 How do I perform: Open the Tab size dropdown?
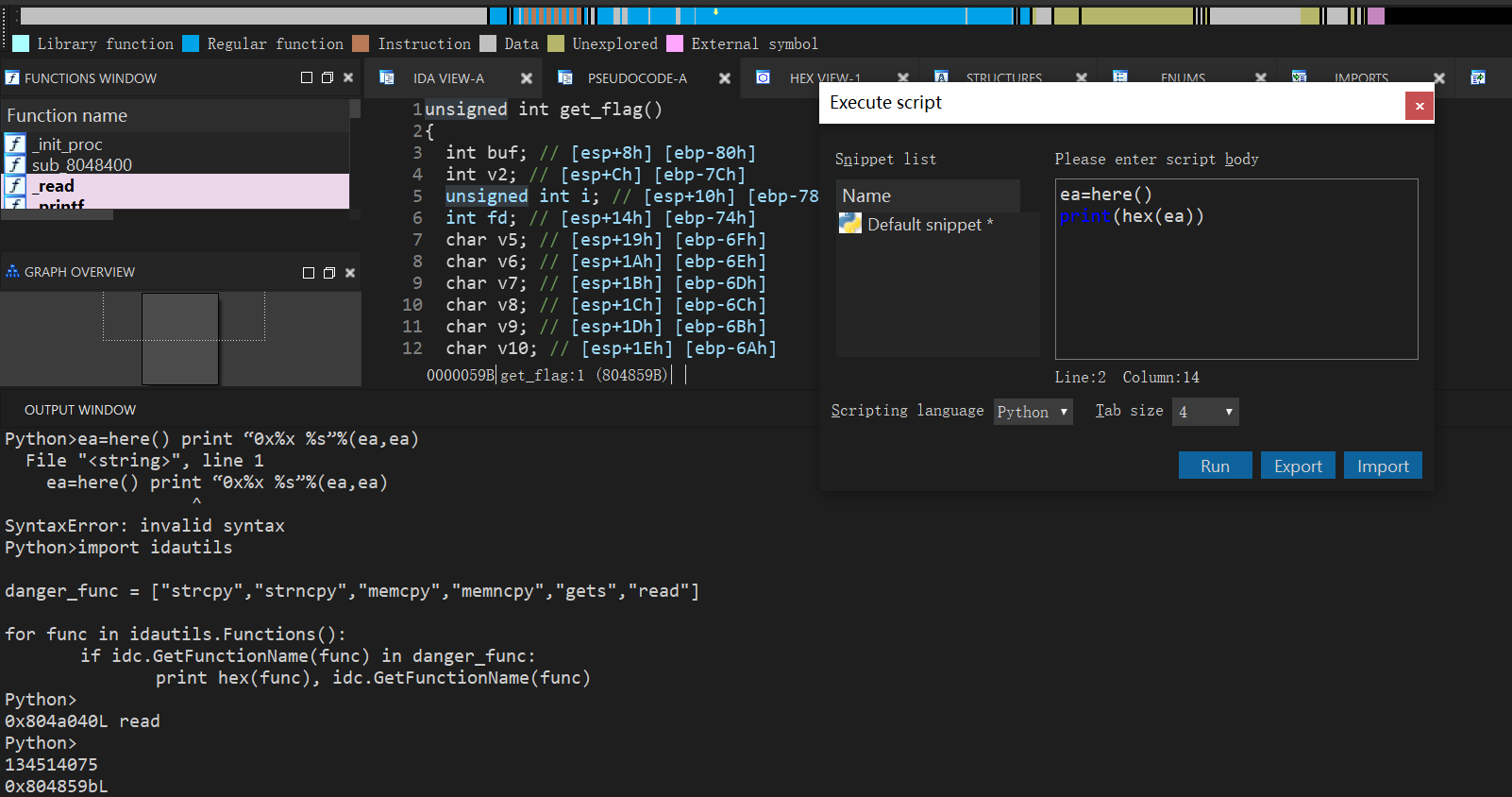point(1204,412)
